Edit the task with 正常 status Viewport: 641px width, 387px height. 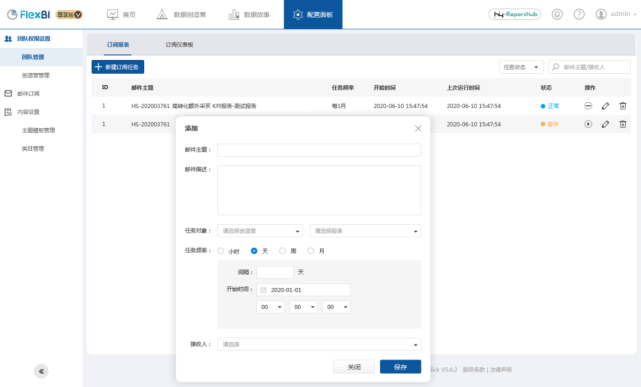coord(605,106)
